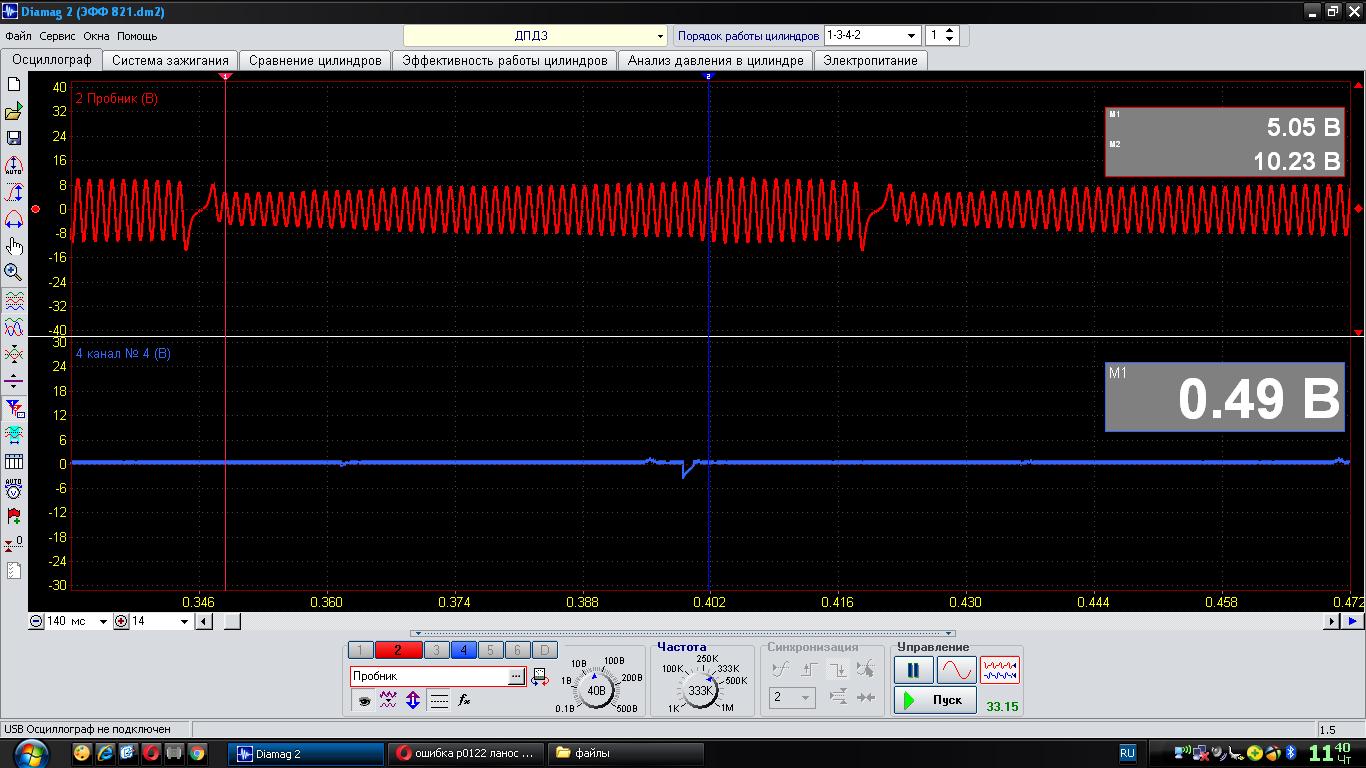
Task: Click the auto-scale amplitude icon
Action: click(14, 165)
